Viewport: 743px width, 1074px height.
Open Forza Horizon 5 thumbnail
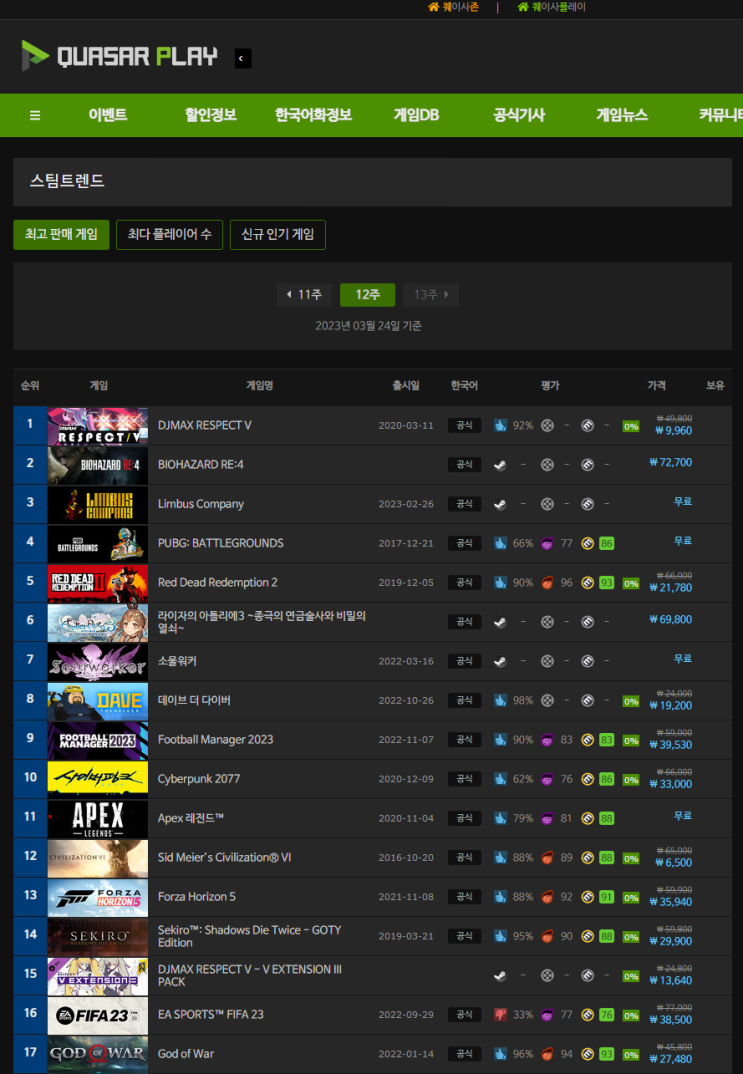point(97,897)
